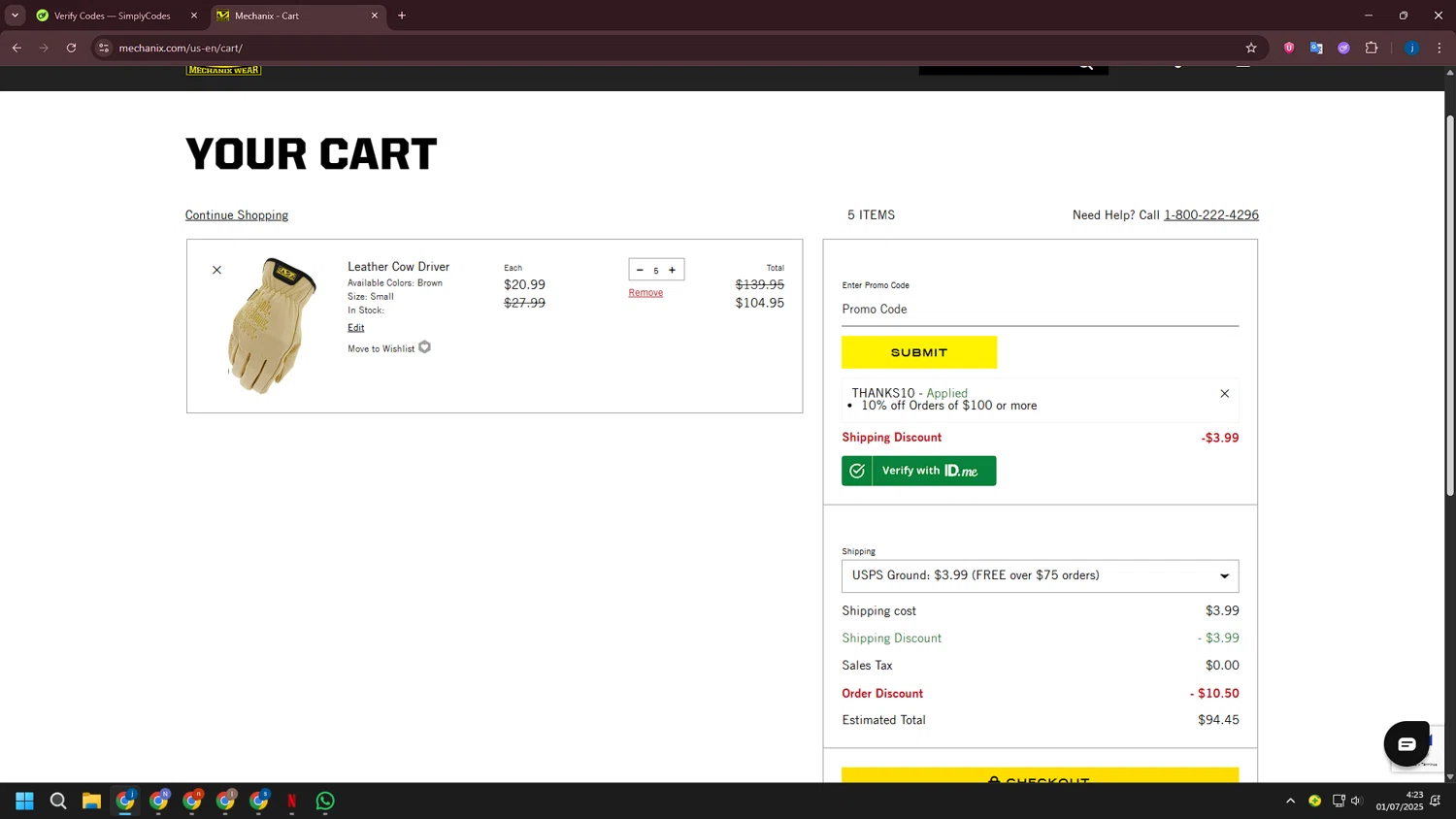Open a new browser tab
The height and width of the screenshot is (819, 1456).
point(402,16)
